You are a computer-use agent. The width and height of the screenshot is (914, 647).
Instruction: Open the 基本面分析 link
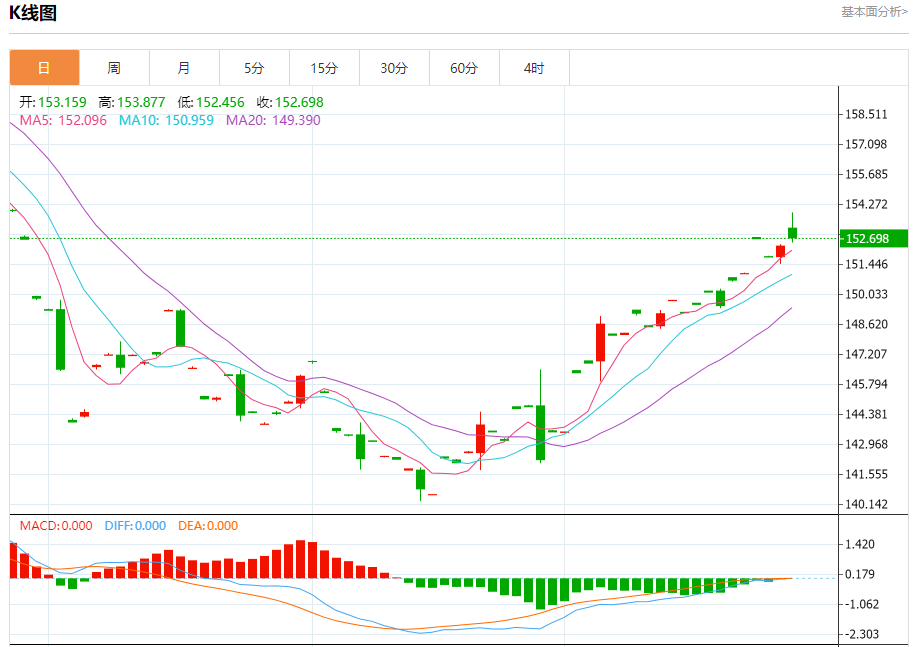(874, 12)
